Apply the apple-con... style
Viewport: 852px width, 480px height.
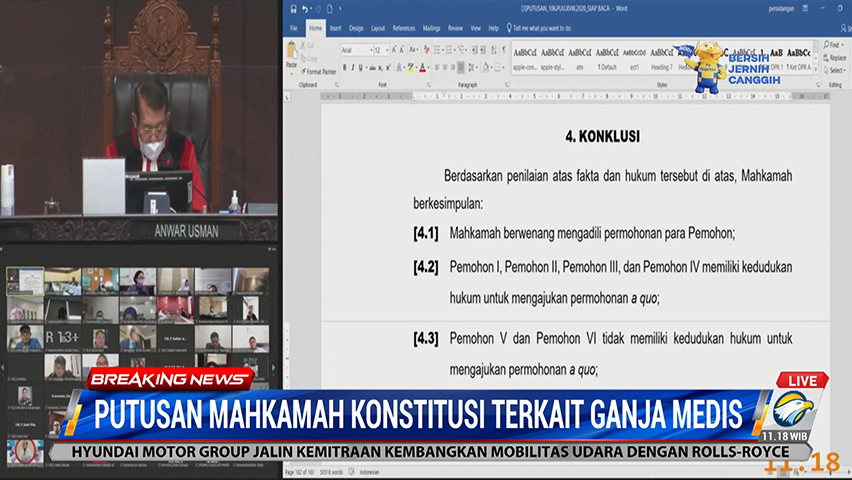pos(525,59)
